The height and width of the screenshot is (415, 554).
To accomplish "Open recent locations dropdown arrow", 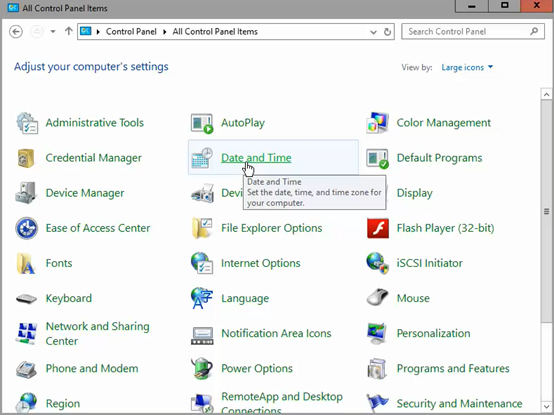I will pyautogui.click(x=53, y=31).
